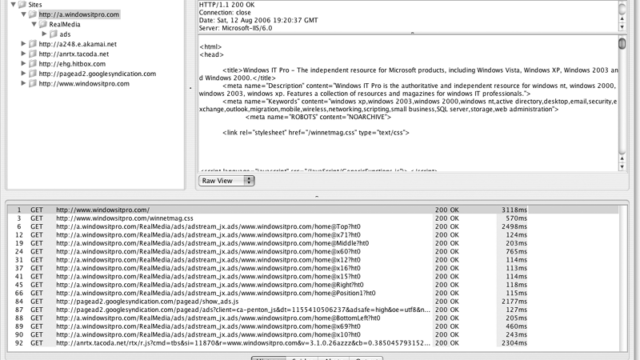Screen dimensions: 640x360
Task: Click ID 31 in the request list
Action: [x=19, y=260]
